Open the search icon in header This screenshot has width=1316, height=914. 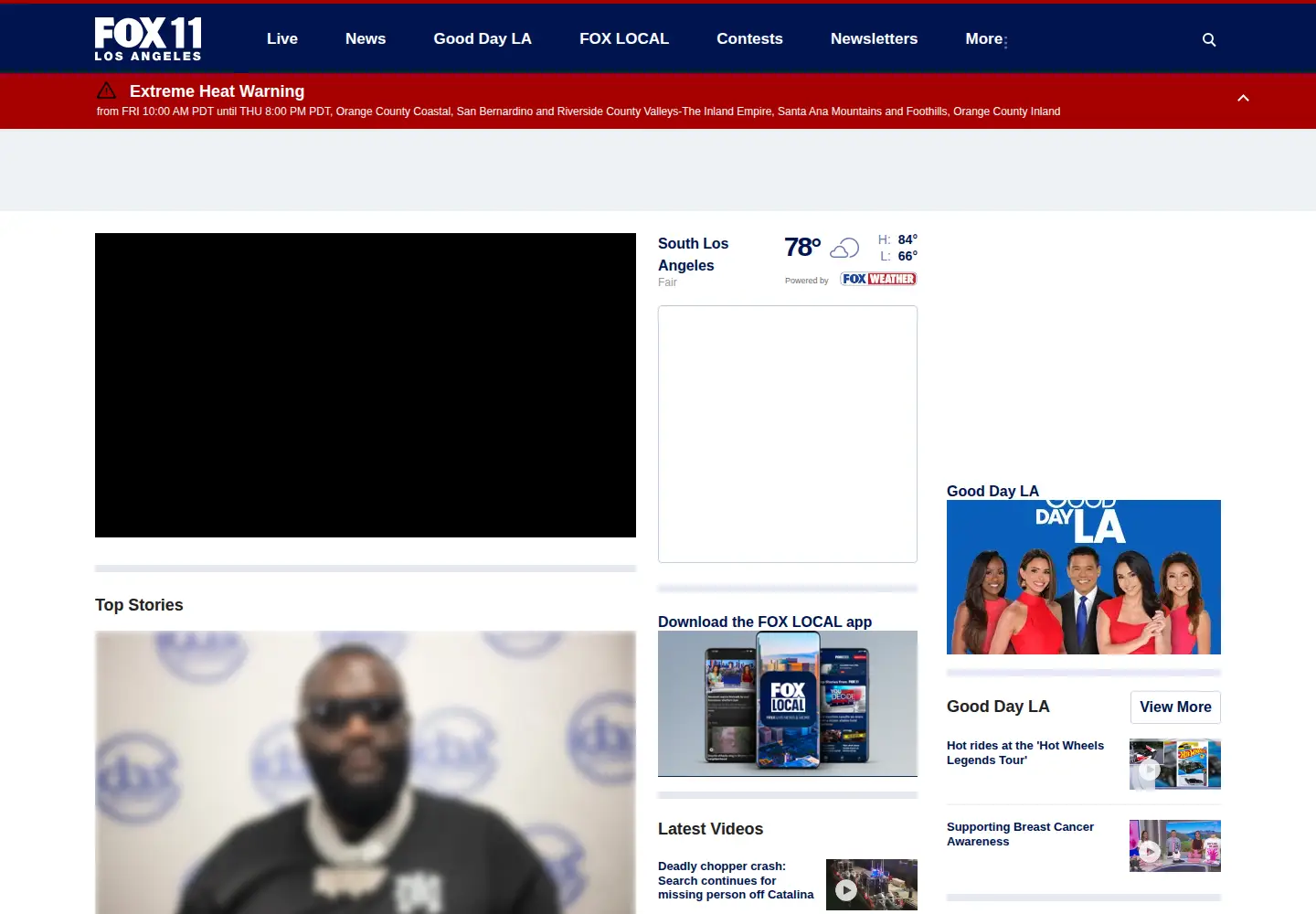(x=1209, y=39)
